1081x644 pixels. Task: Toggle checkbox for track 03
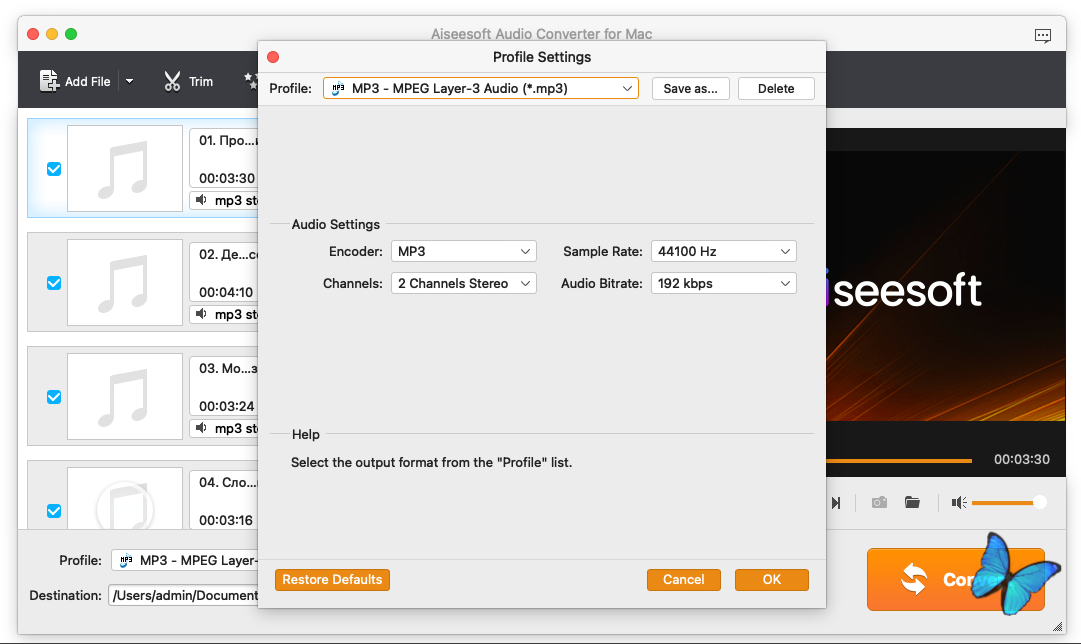coord(54,396)
